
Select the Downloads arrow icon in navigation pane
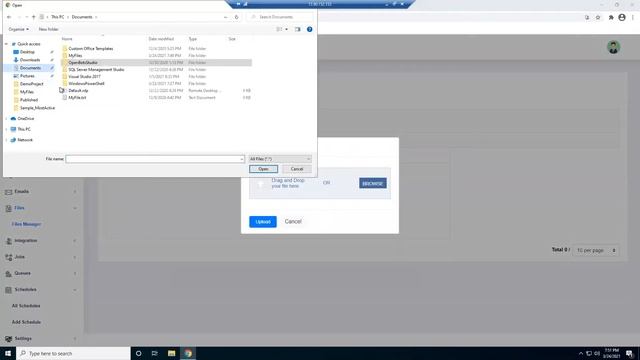click(x=16, y=60)
